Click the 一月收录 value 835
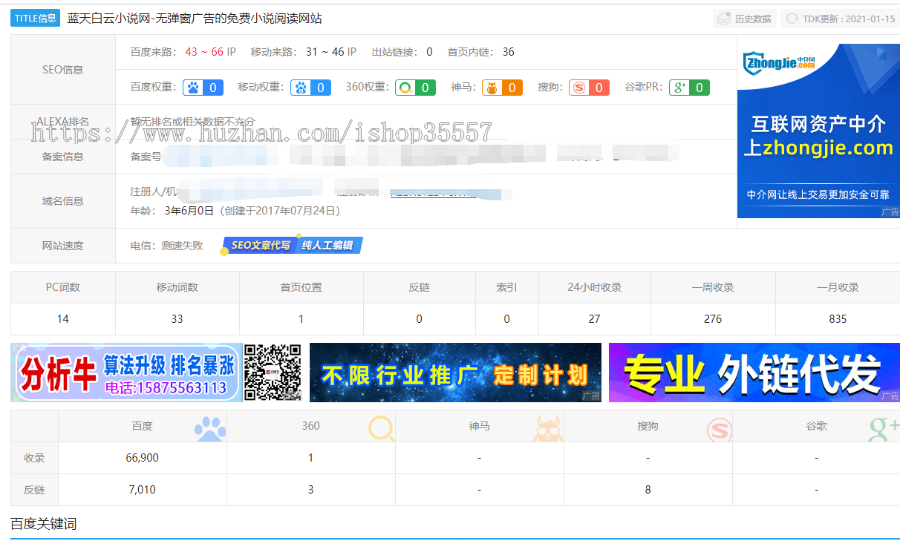Image resolution: width=900 pixels, height=541 pixels. pos(837,319)
